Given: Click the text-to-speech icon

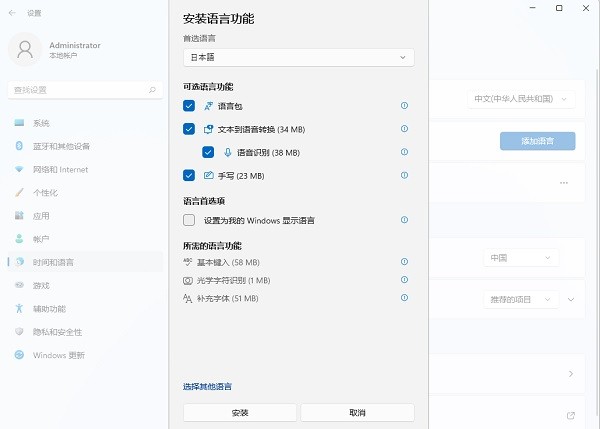Looking at the screenshot, I should point(208,129).
